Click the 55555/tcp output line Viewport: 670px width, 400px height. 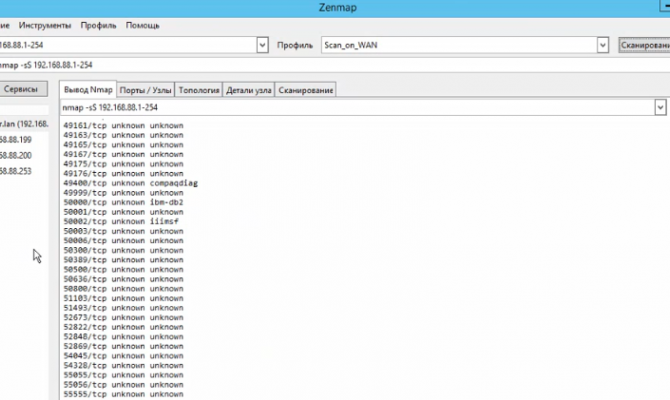pos(123,394)
